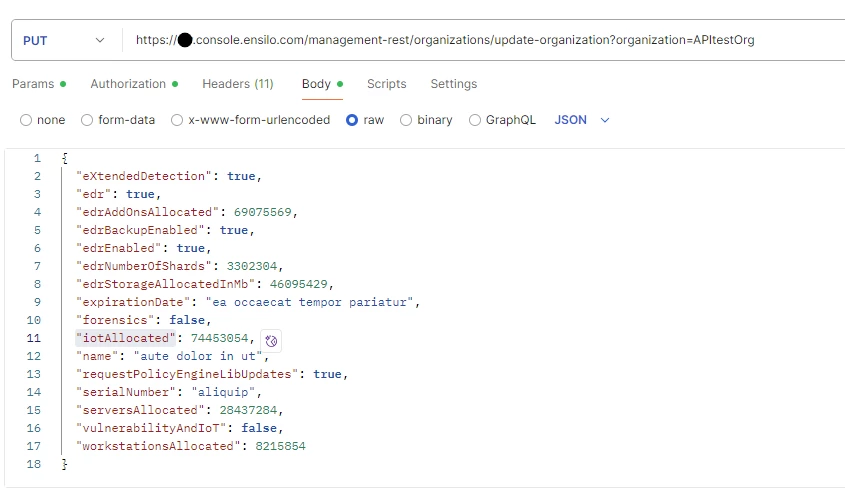The height and width of the screenshot is (489, 845).
Task: Click the highlighted "iotAllocated" key
Action: coord(126,338)
